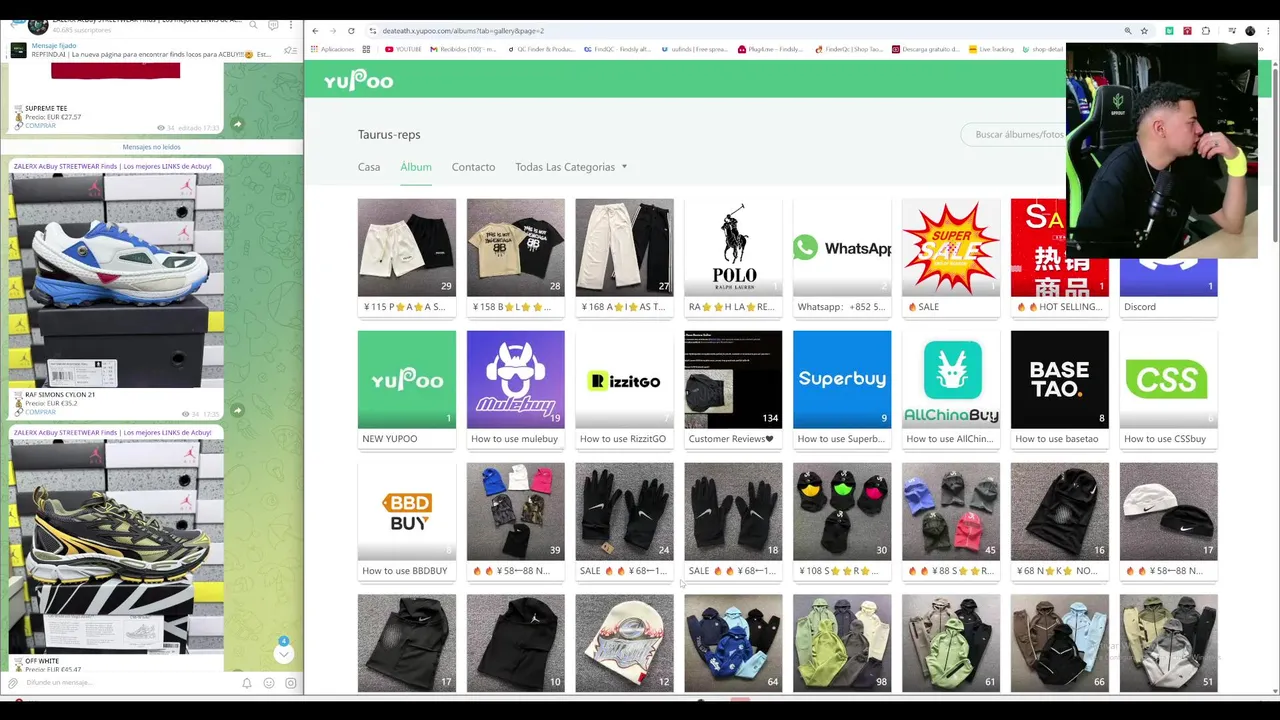Open the How to use CSSbuy album
The image size is (1280, 720).
[1169, 389]
